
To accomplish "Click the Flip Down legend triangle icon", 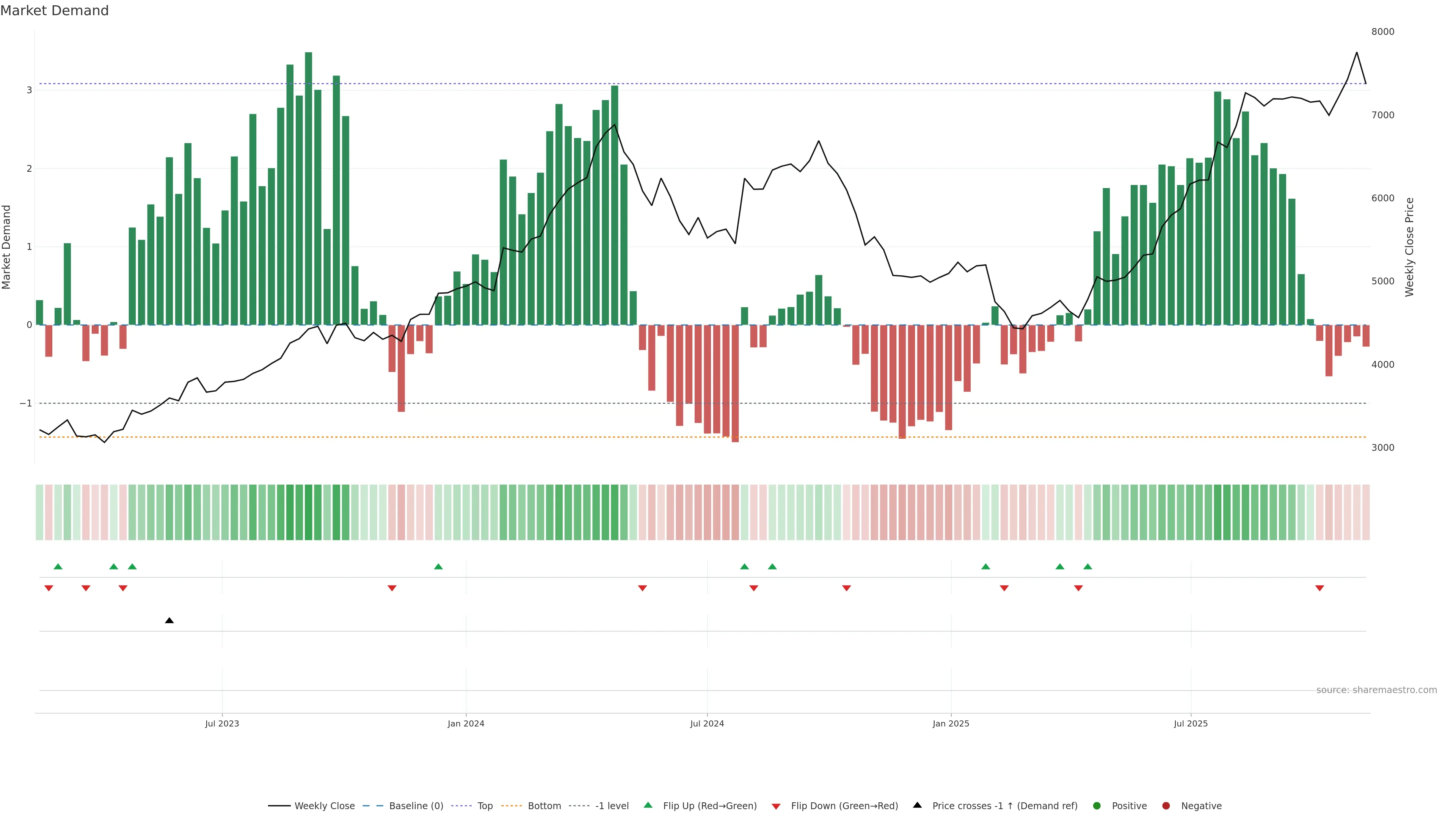I will [775, 806].
